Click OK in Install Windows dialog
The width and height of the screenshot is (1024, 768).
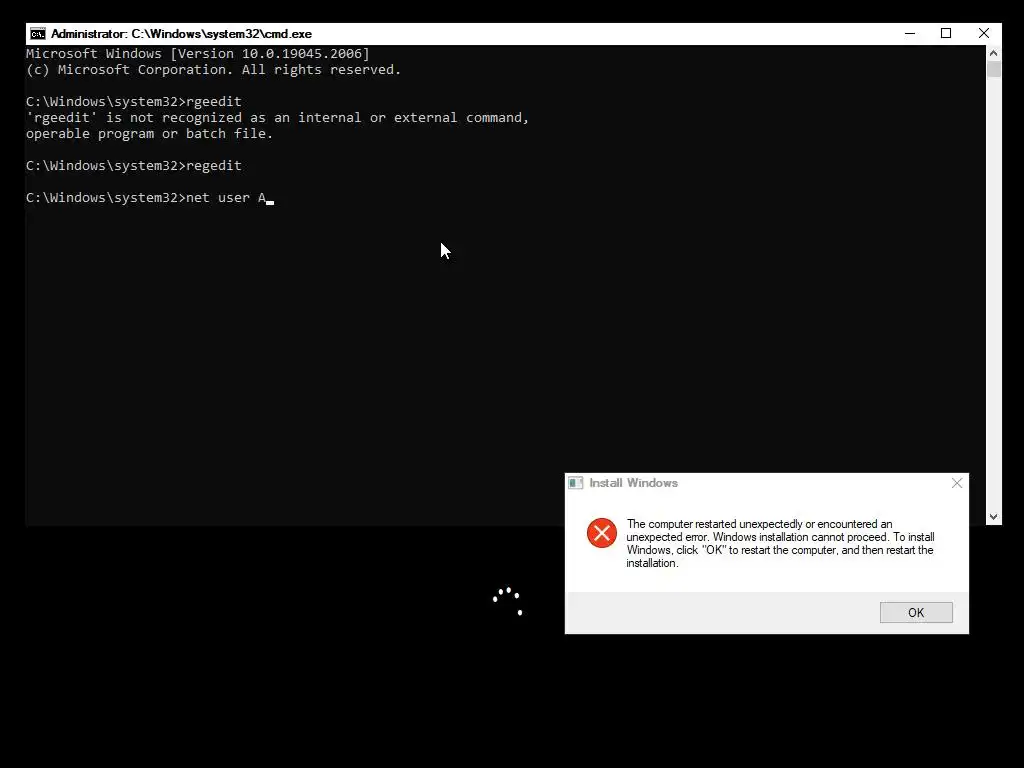tap(916, 613)
